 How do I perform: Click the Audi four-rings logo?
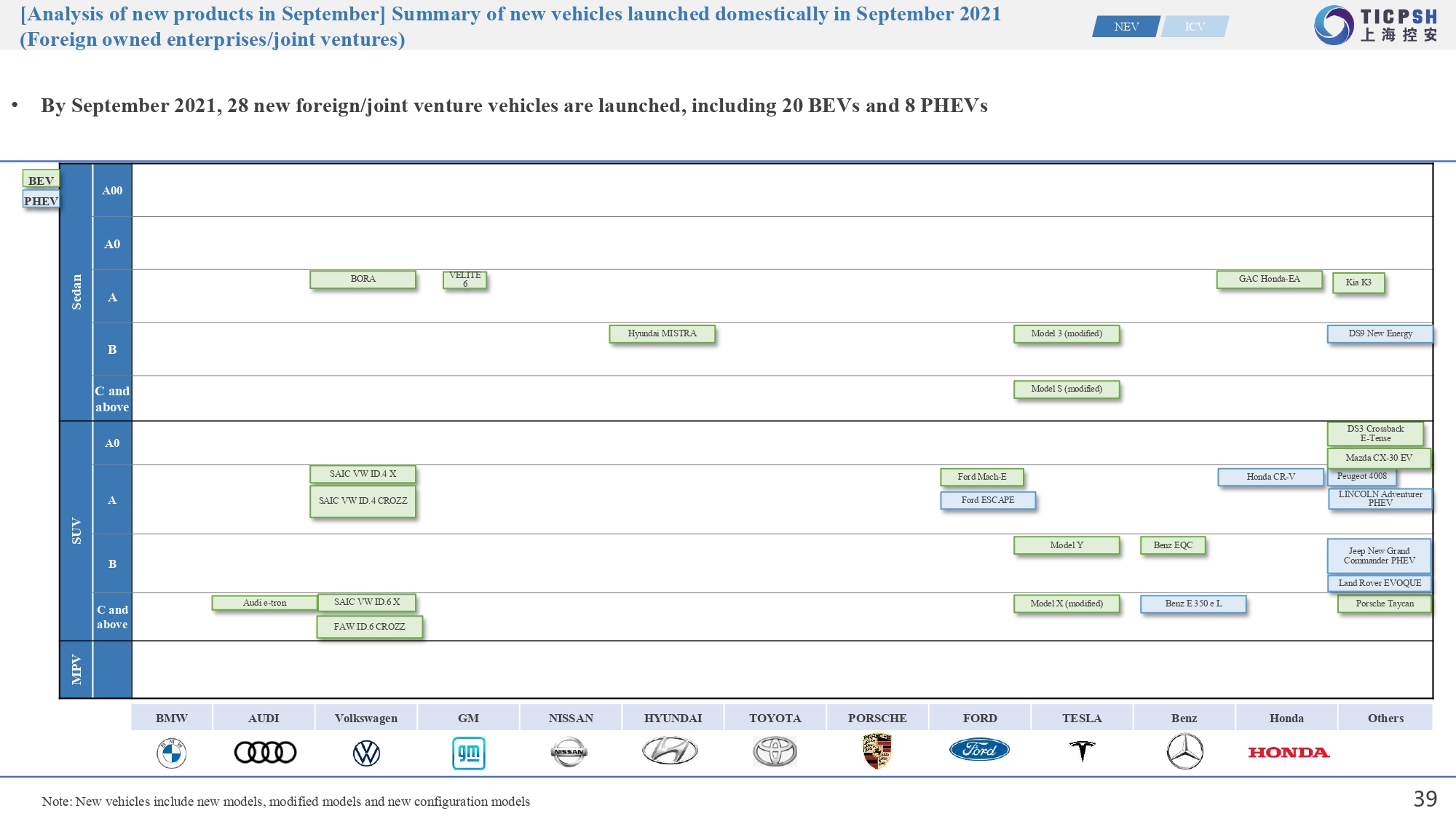265,752
